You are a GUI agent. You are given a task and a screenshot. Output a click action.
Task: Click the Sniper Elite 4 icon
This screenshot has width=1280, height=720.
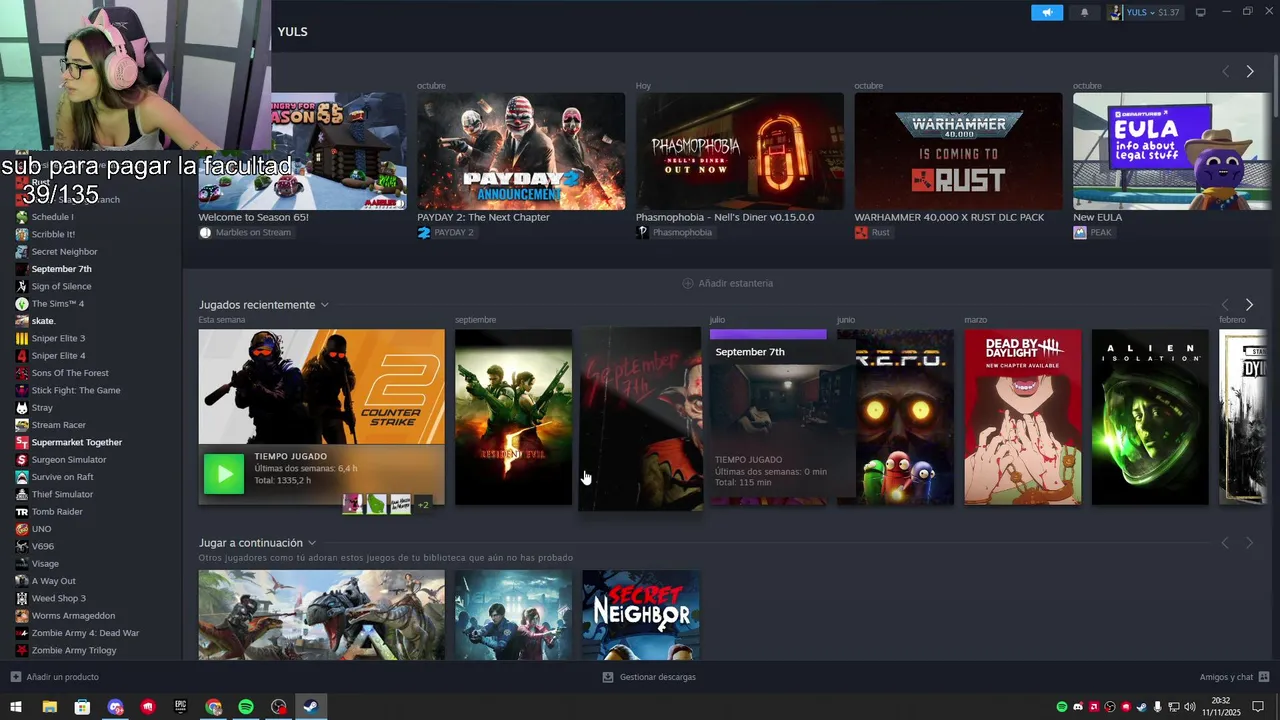click(x=22, y=356)
